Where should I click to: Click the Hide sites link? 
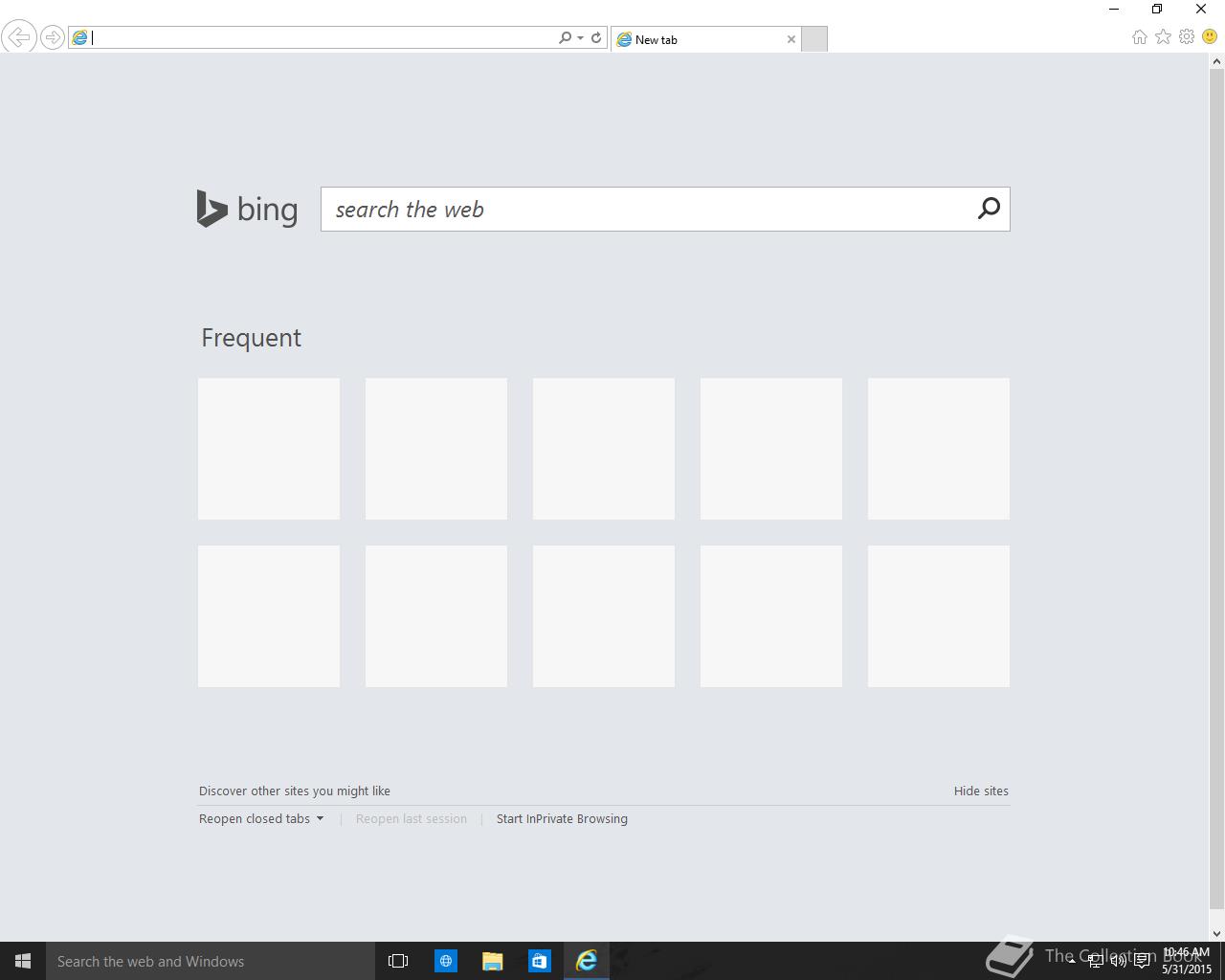[981, 791]
